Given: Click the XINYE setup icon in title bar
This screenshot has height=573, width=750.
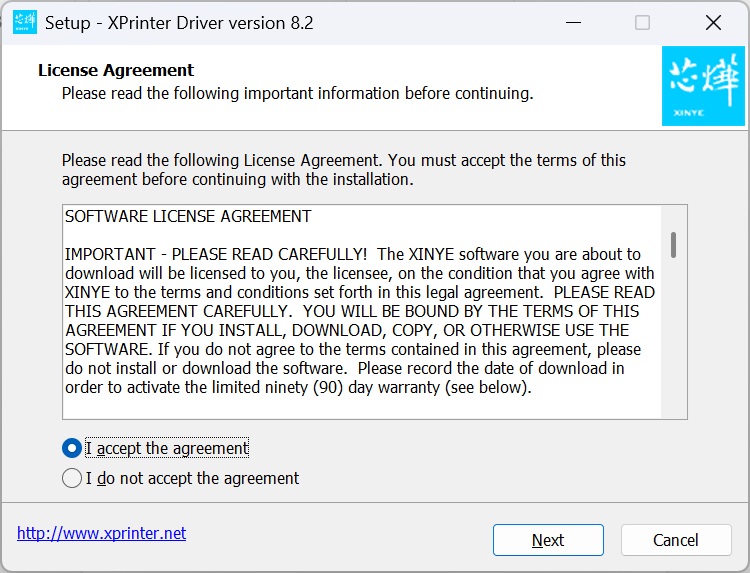Looking at the screenshot, I should pos(25,22).
